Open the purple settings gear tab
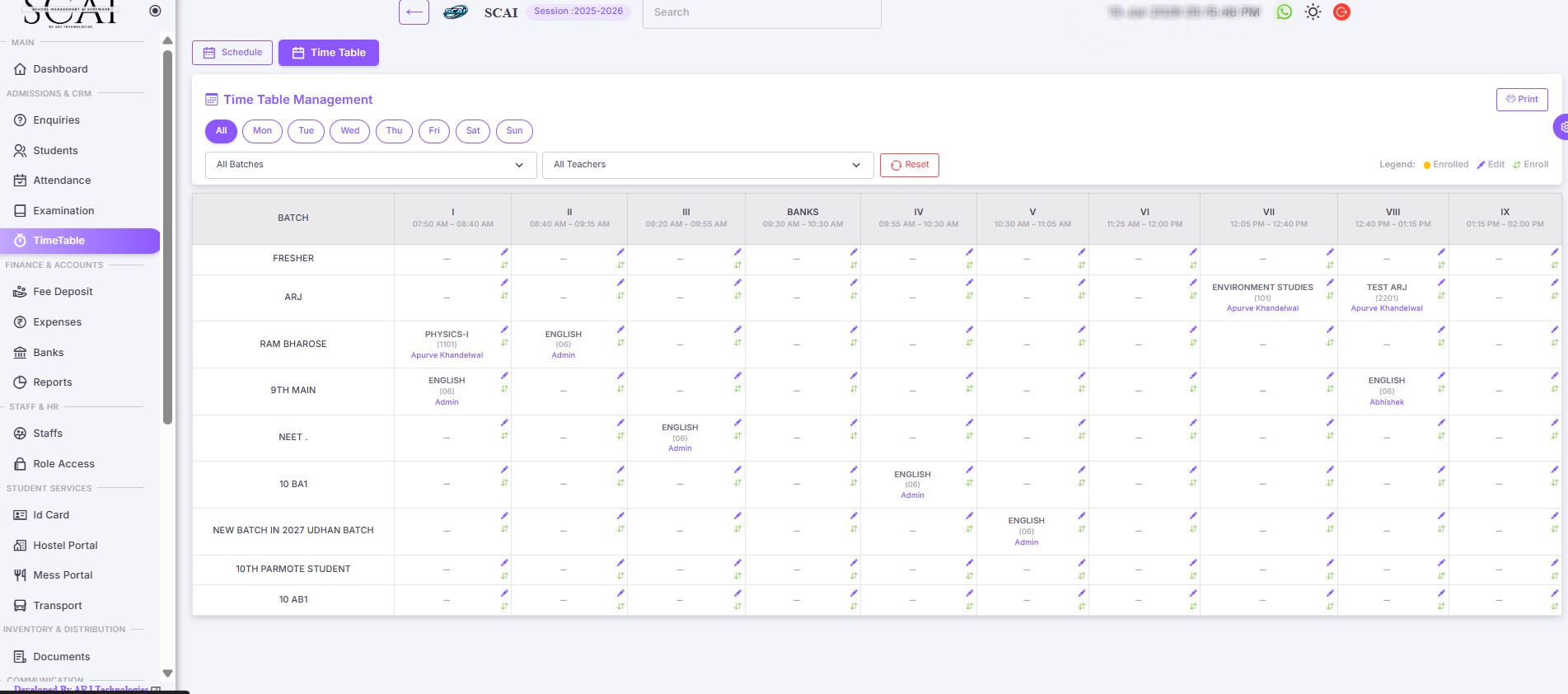This screenshot has height=694, width=1568. [1561, 128]
